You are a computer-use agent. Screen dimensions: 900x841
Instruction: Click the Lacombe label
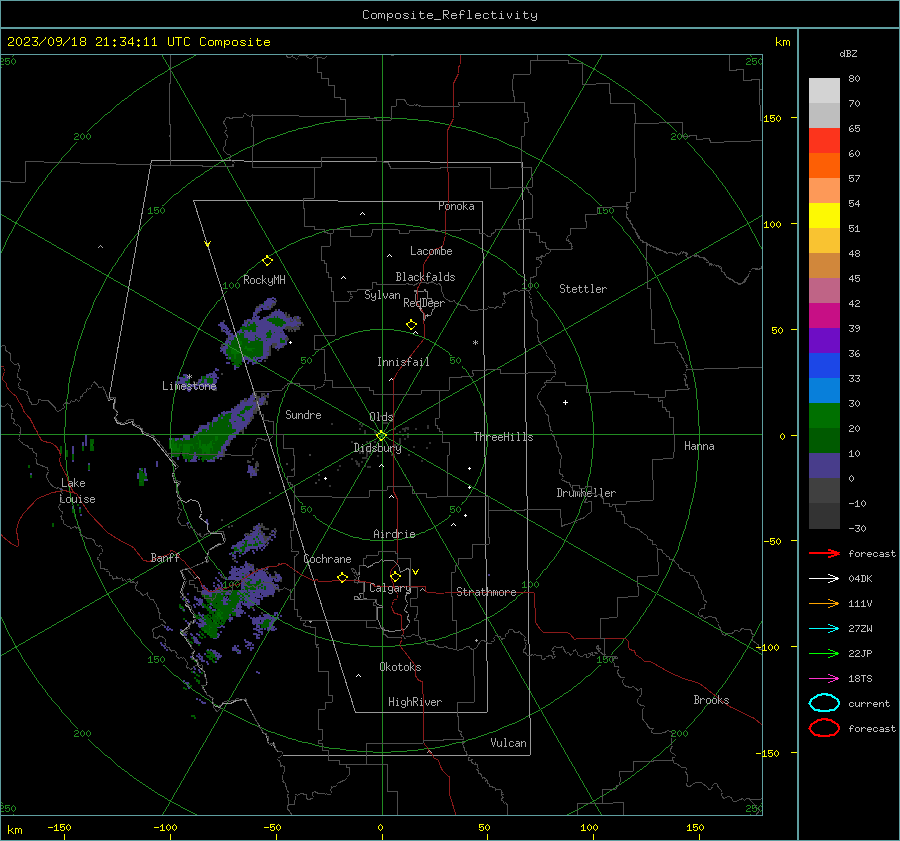pos(431,251)
